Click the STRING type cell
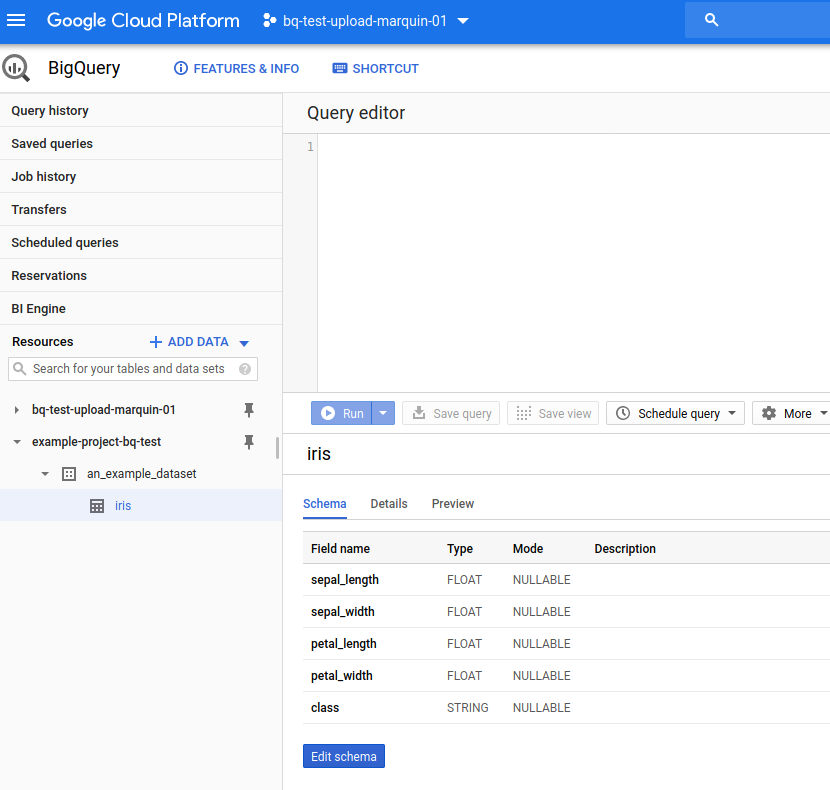This screenshot has height=790, width=830. 467,708
